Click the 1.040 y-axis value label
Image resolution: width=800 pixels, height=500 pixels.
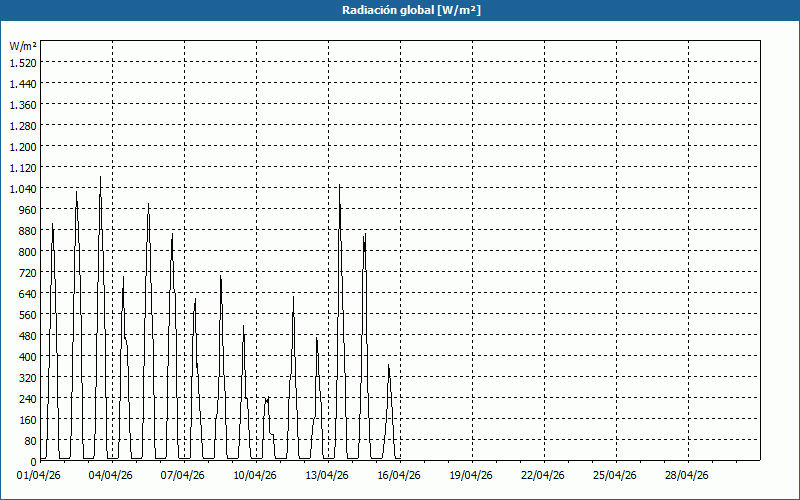[23, 188]
